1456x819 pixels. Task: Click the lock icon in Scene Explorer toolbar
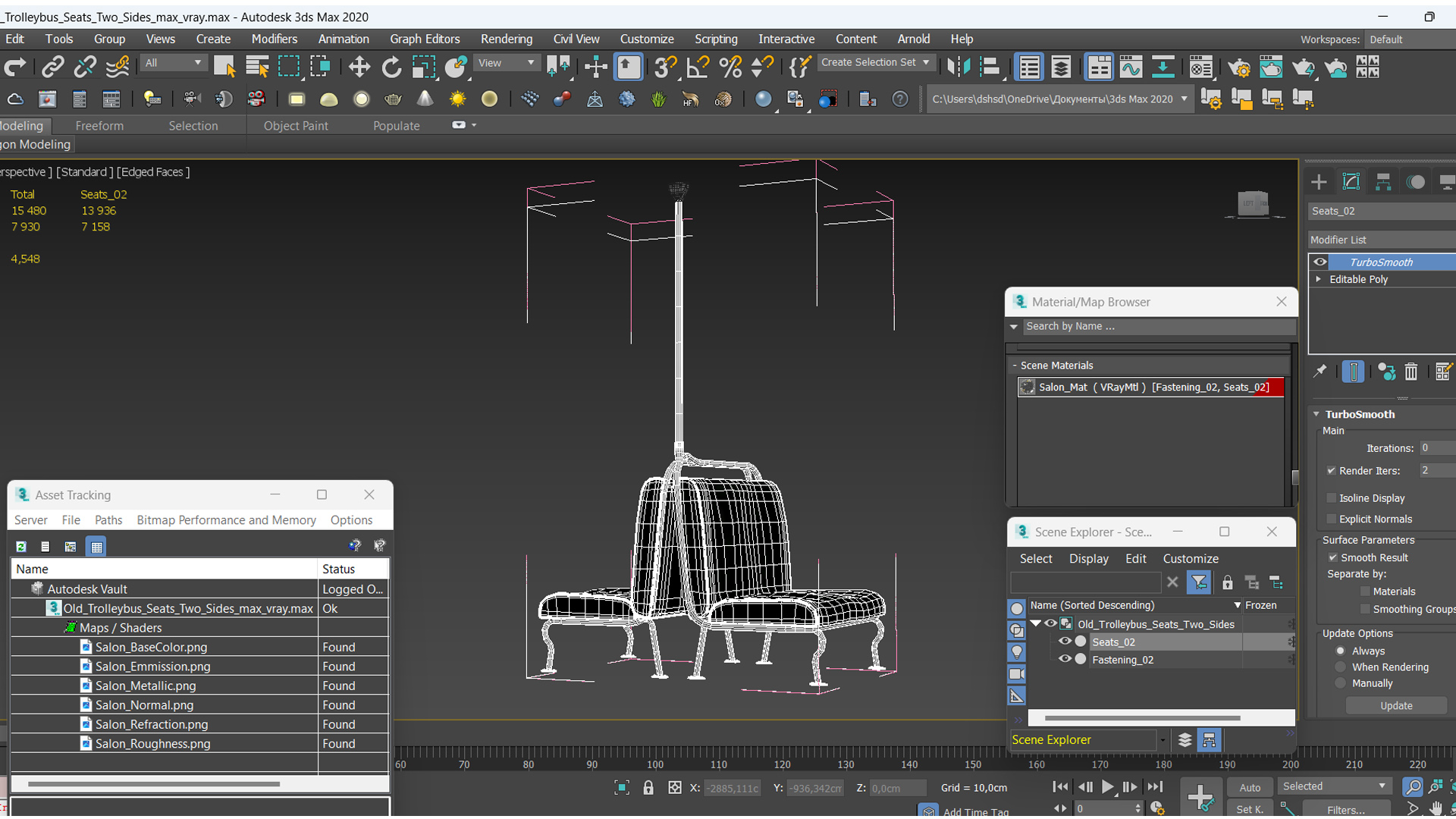(x=1227, y=582)
